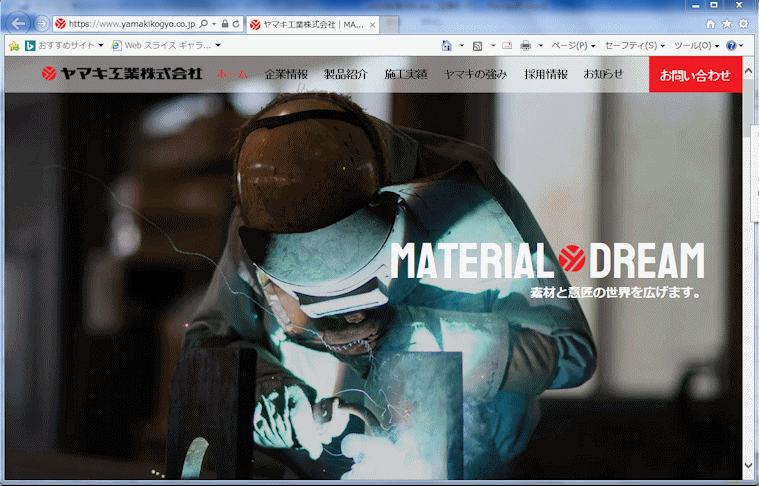The image size is (759, 486).
Task: Open a new blank tab
Action: pos(389,24)
